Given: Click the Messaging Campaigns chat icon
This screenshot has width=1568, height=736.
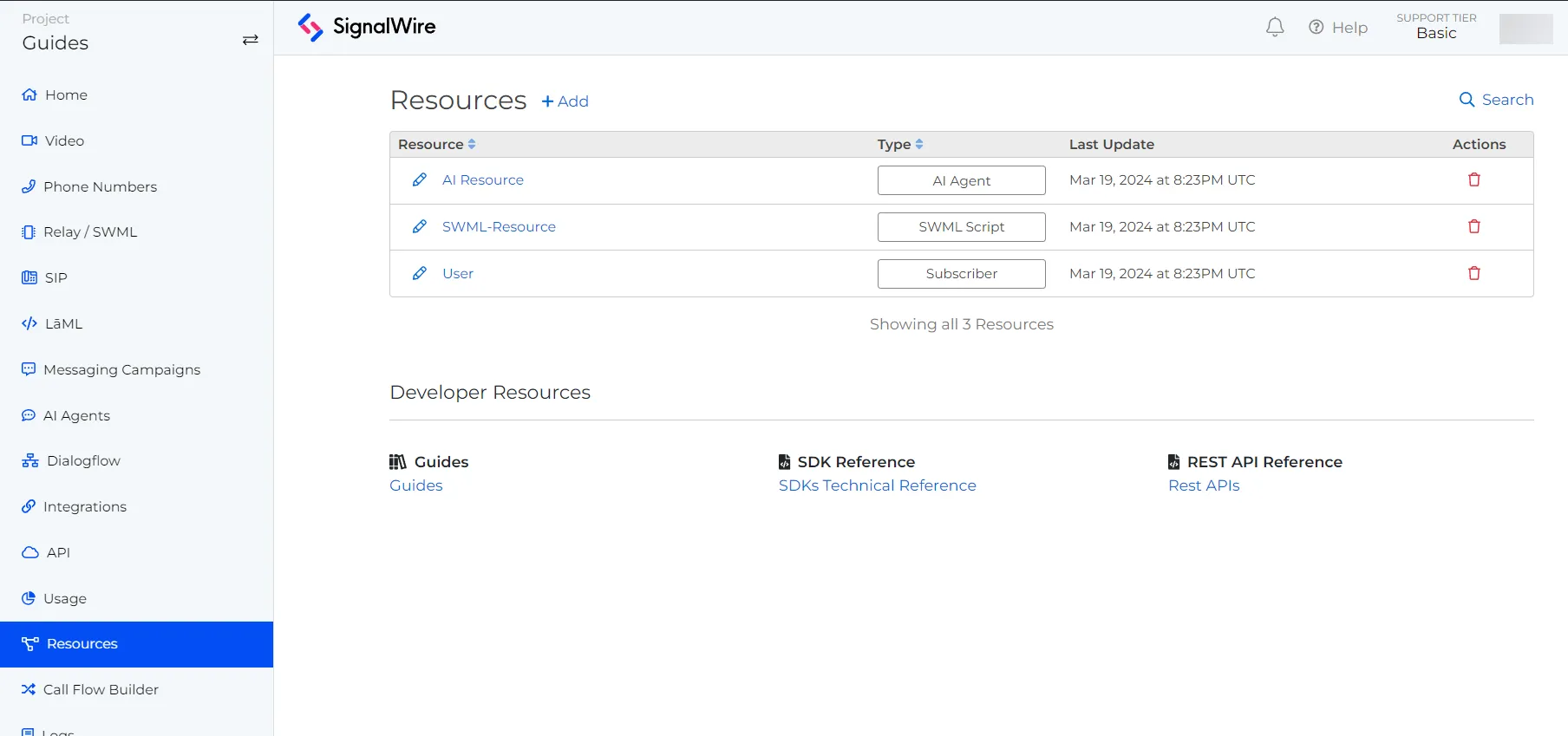Looking at the screenshot, I should click(x=29, y=369).
